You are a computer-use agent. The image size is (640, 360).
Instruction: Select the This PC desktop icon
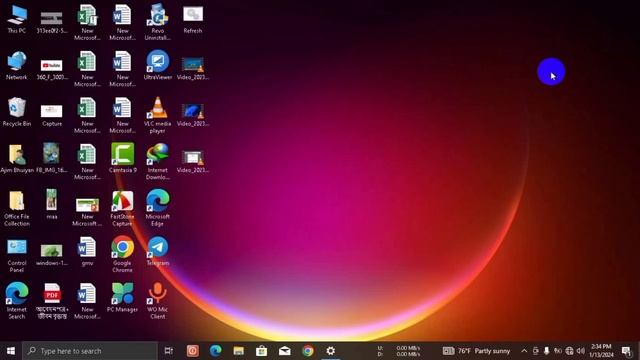coord(17,19)
